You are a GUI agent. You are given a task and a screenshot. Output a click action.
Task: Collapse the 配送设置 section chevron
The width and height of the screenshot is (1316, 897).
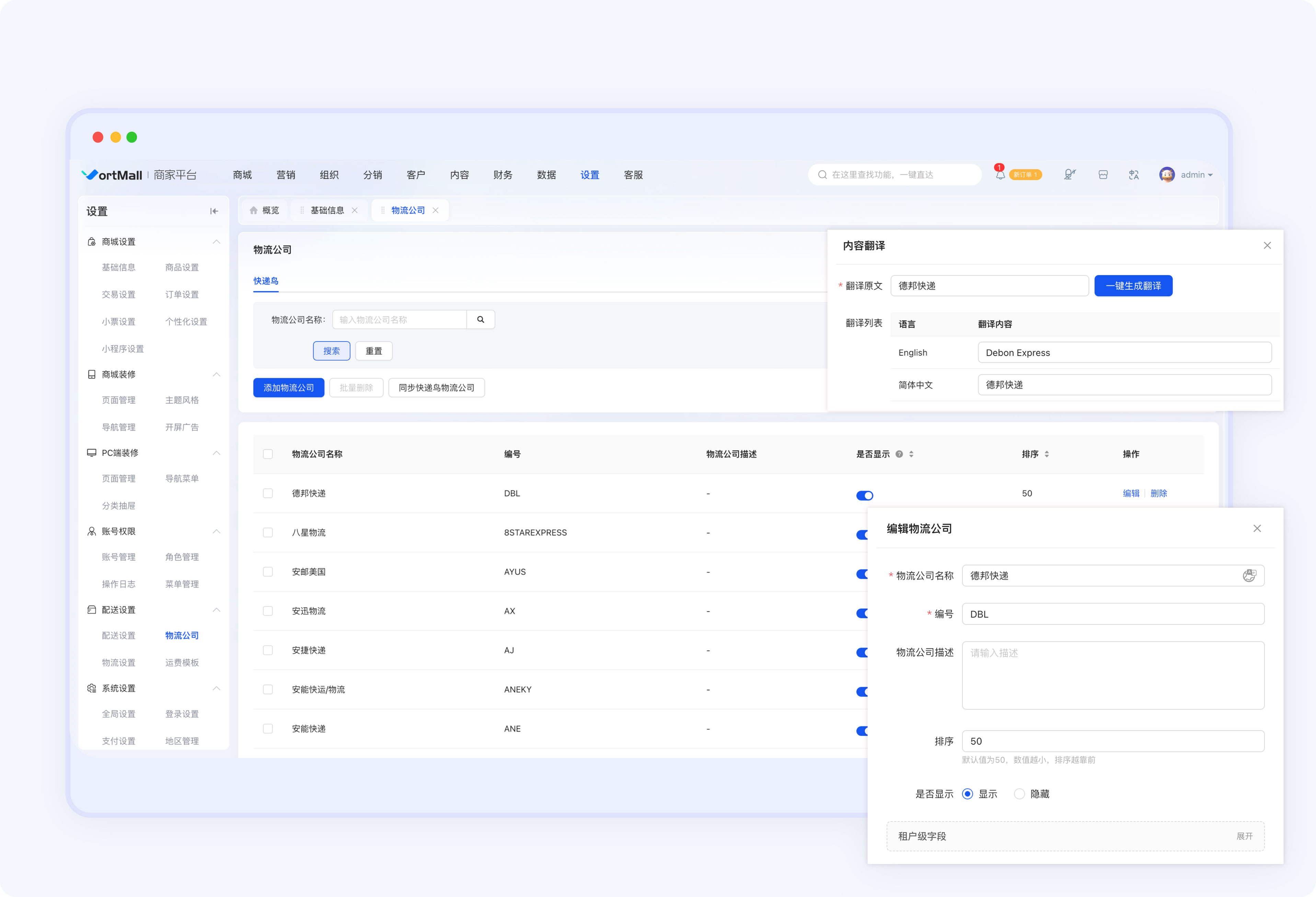[x=216, y=610]
